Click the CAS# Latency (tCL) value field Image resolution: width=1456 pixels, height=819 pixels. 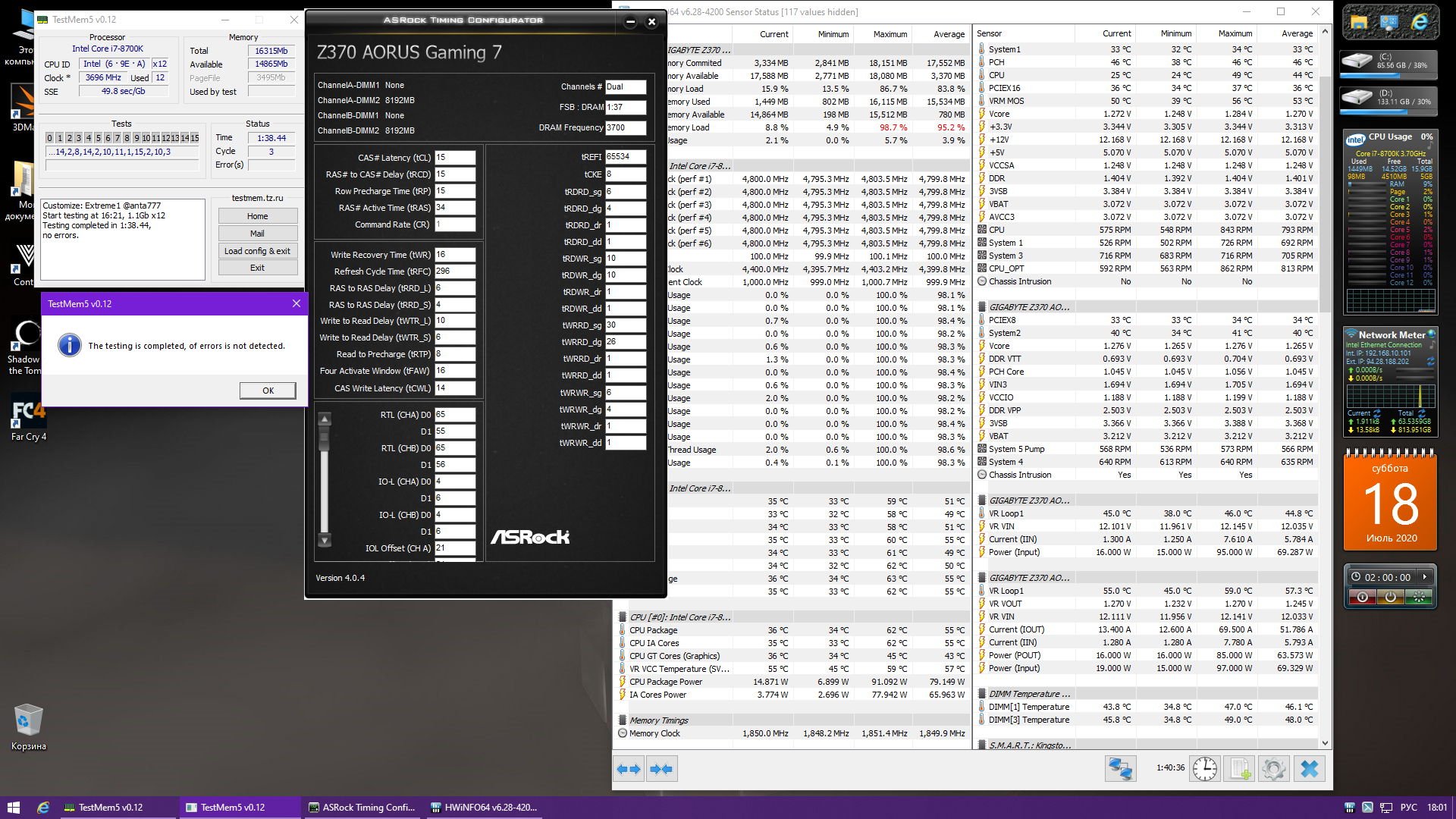point(454,158)
